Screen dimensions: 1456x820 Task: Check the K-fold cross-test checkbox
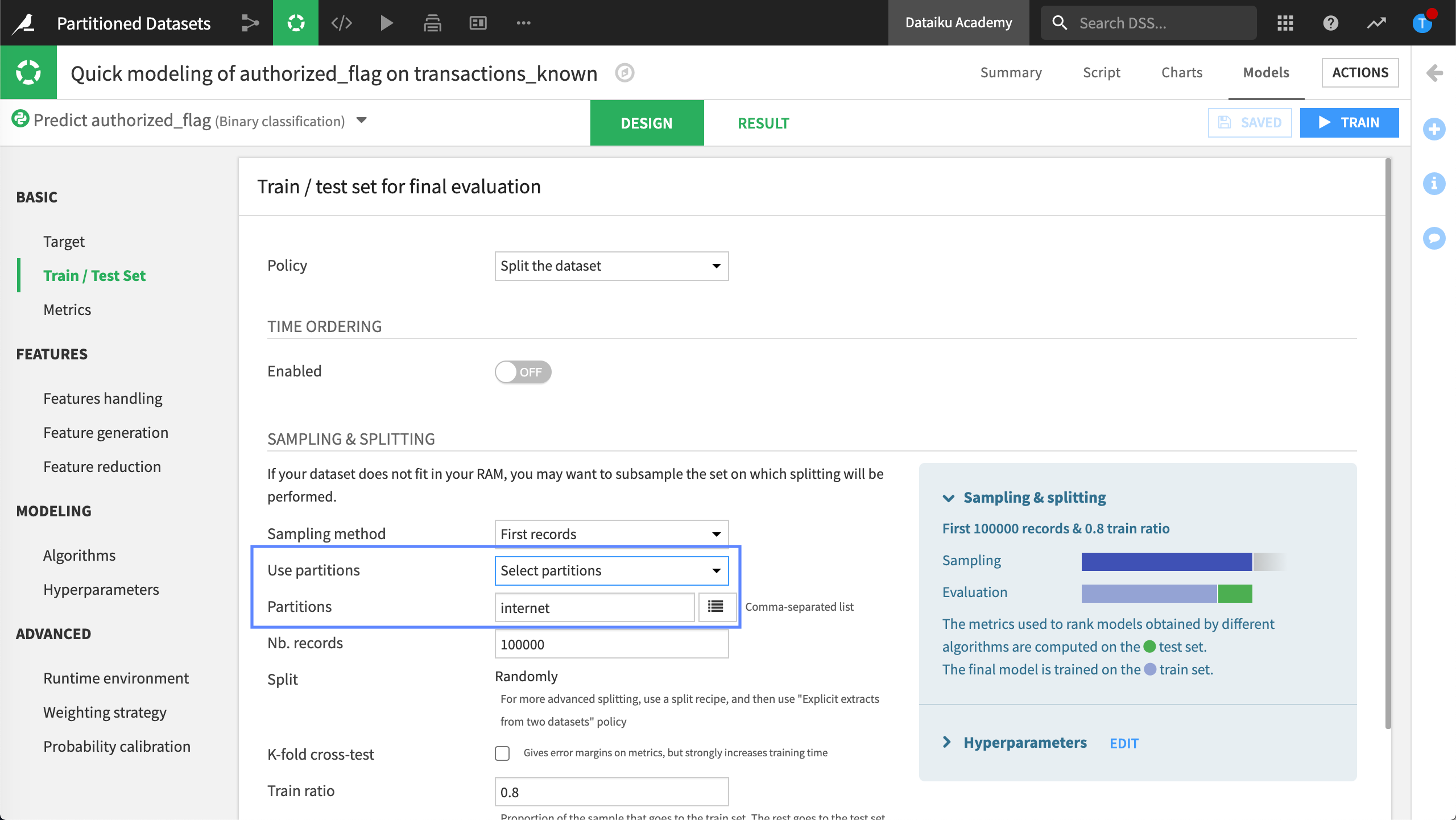pyautogui.click(x=502, y=753)
